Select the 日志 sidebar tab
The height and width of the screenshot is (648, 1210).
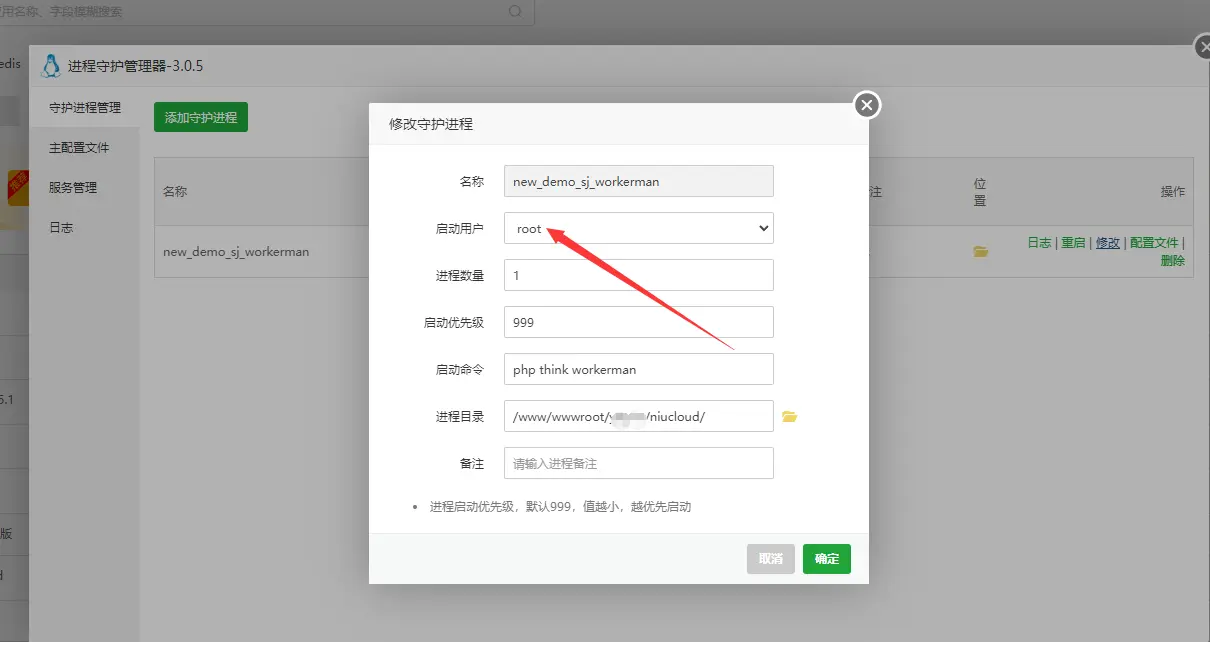pos(61,228)
